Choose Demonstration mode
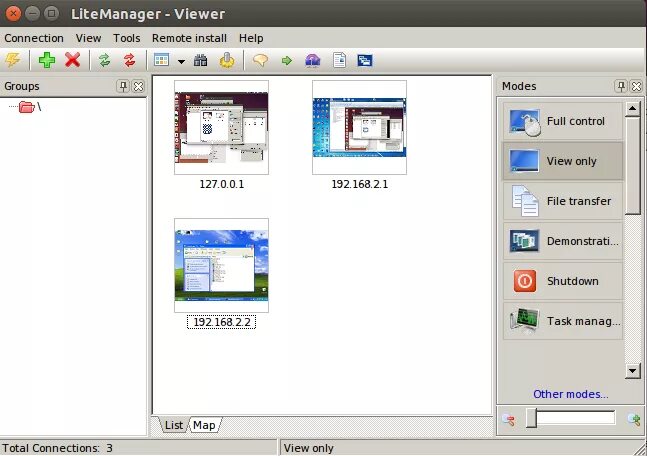647x456 pixels. point(562,241)
